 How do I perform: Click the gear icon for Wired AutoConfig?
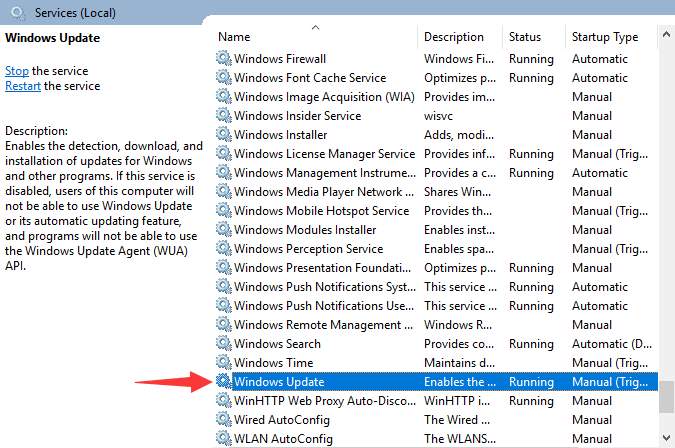click(x=223, y=419)
